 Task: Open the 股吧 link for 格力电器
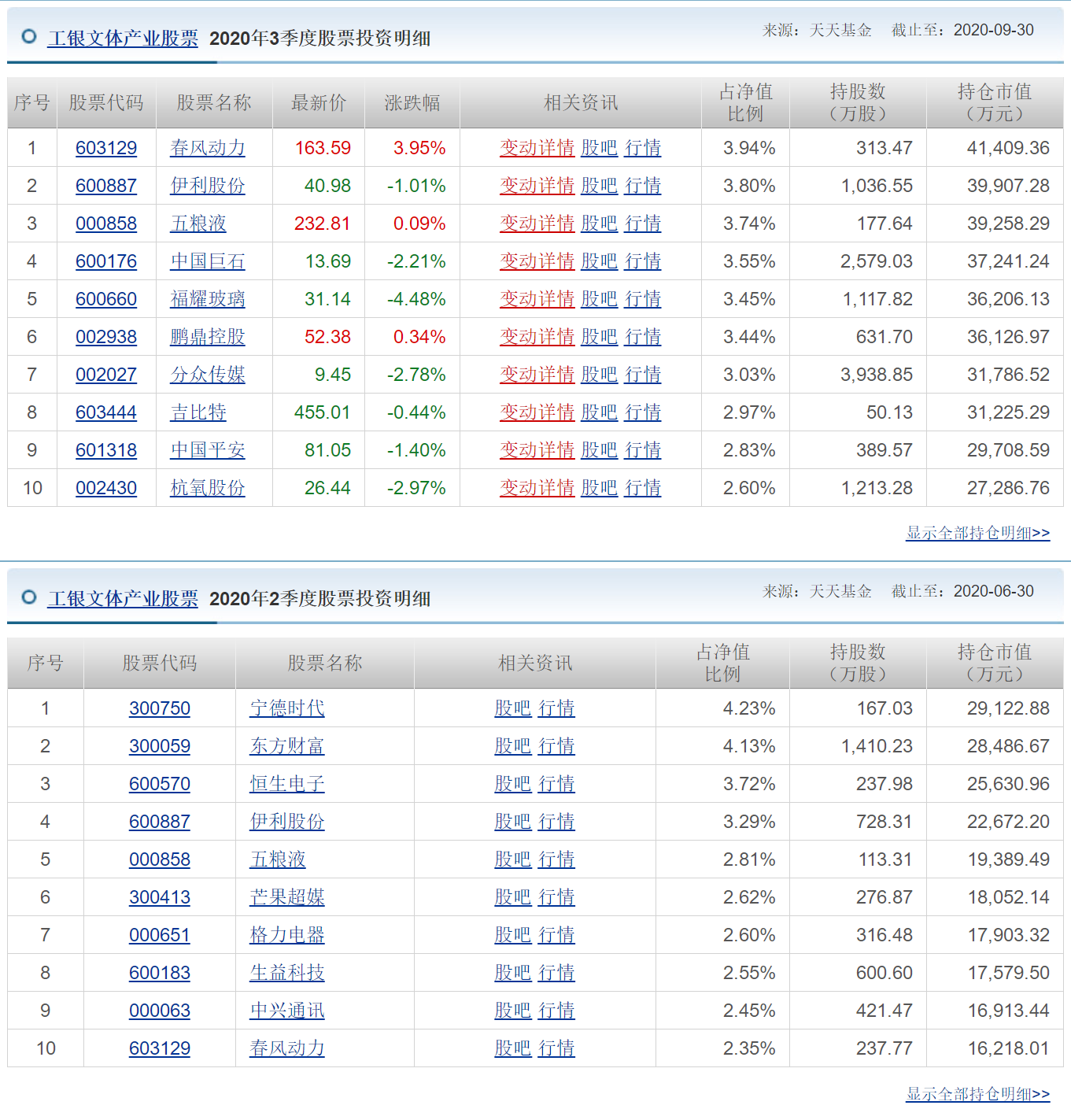click(x=513, y=935)
